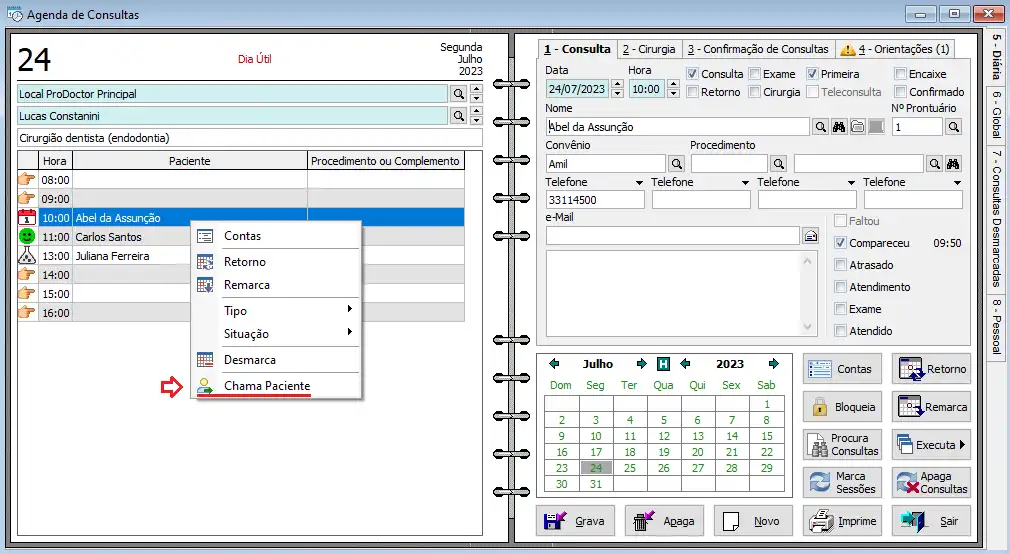Click the binoculars icon next to patient name
Screen dimensions: 1010x554
pyautogui.click(x=839, y=127)
